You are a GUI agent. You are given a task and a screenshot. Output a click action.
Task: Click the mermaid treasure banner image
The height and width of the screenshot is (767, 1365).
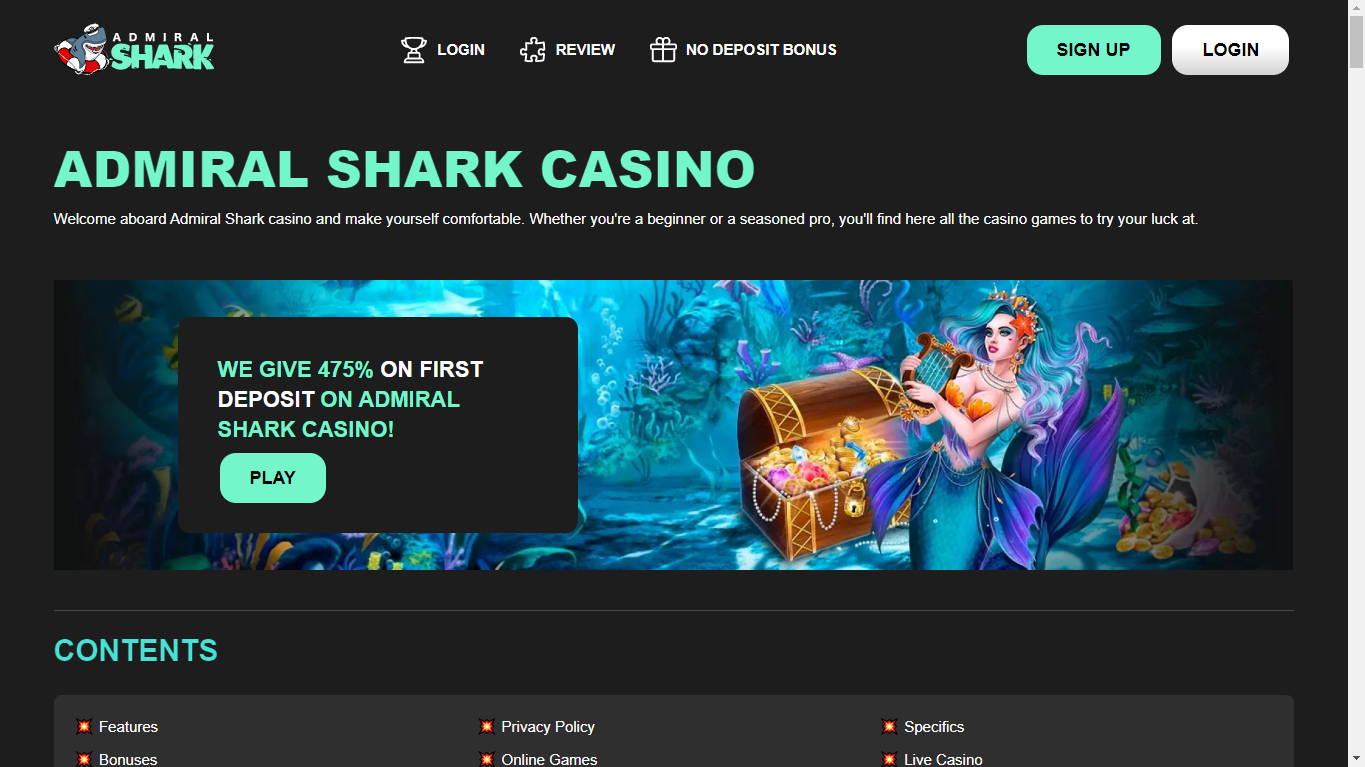pyautogui.click(x=673, y=425)
